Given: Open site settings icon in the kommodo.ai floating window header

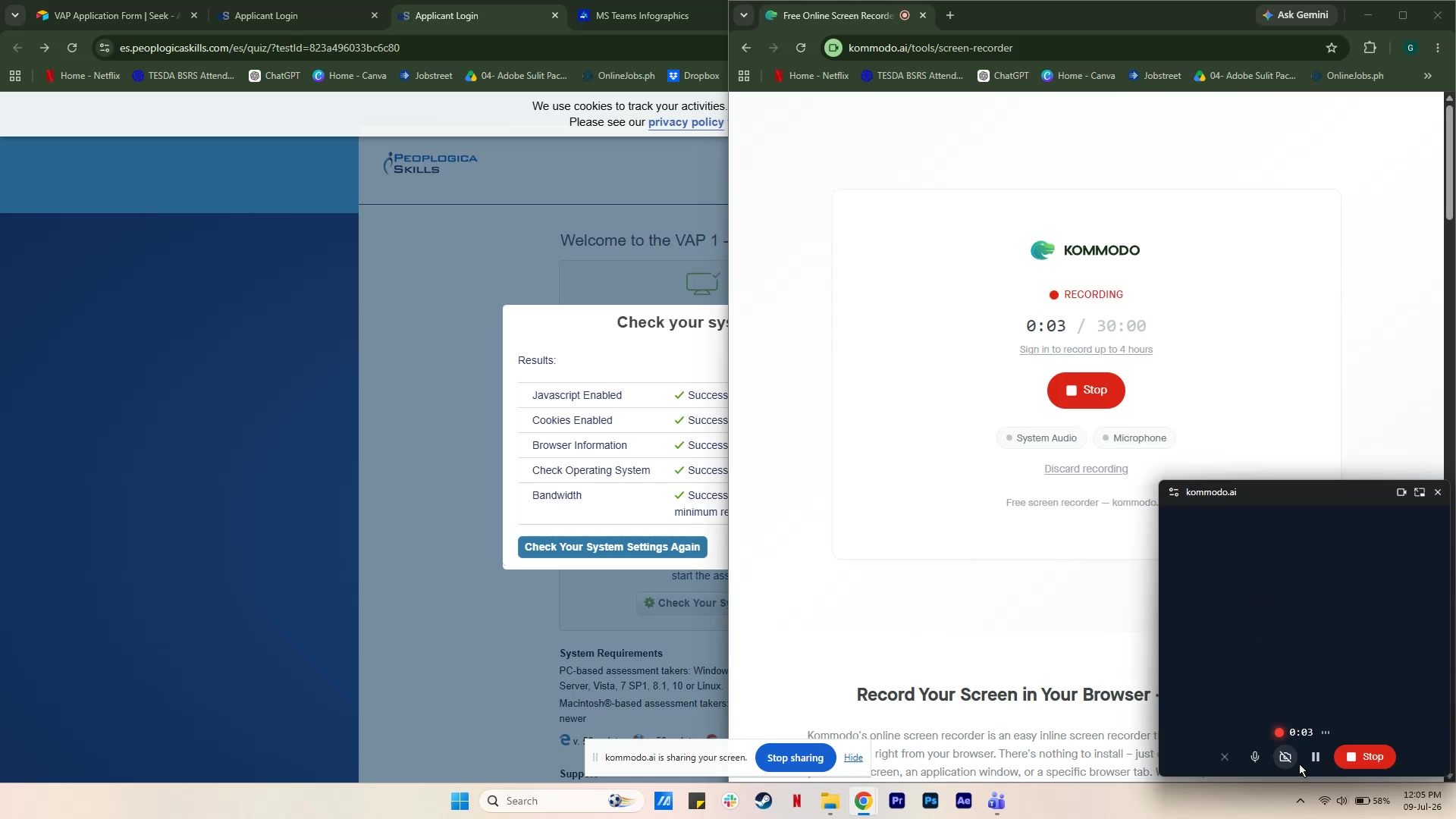Looking at the screenshot, I should pos(1174,492).
